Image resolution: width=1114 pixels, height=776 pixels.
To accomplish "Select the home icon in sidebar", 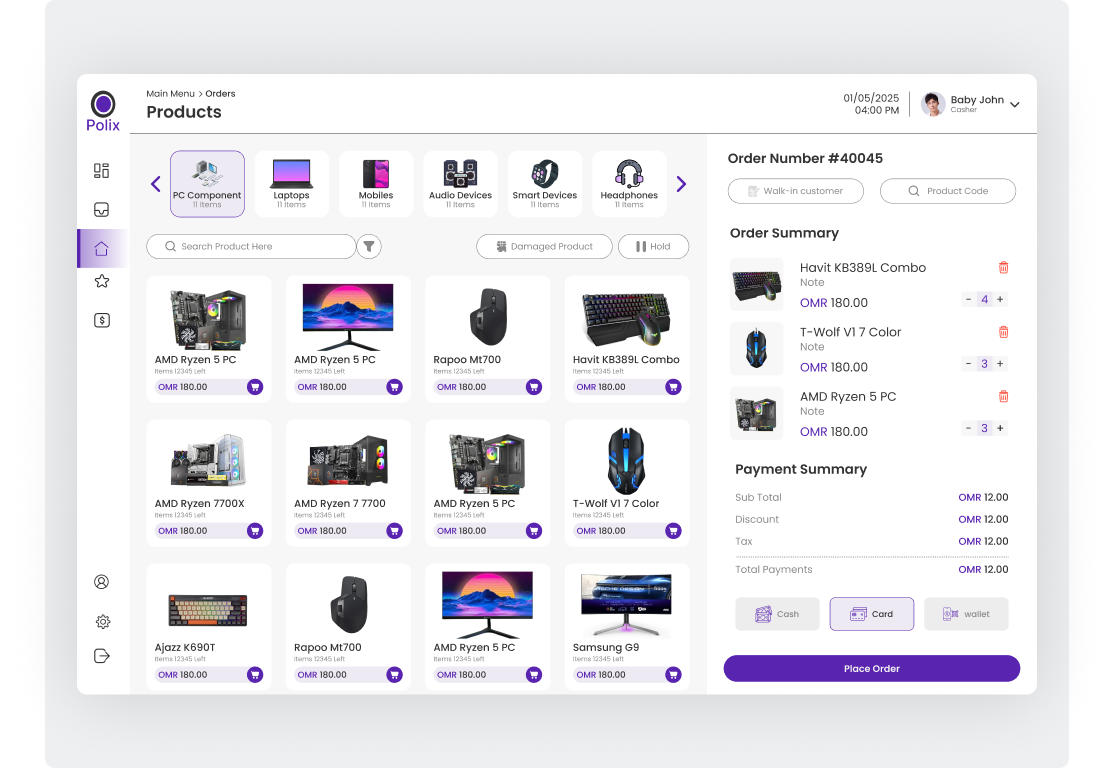I will tap(102, 249).
